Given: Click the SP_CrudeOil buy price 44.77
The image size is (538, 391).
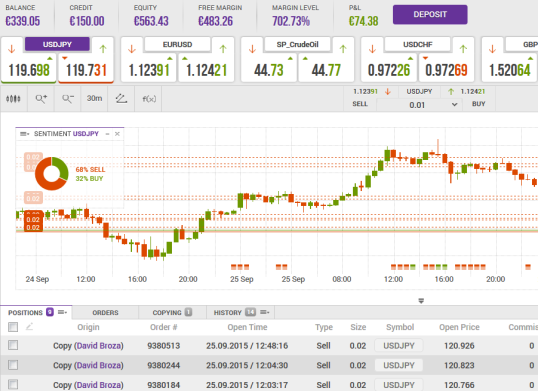Looking at the screenshot, I should pos(326,70).
